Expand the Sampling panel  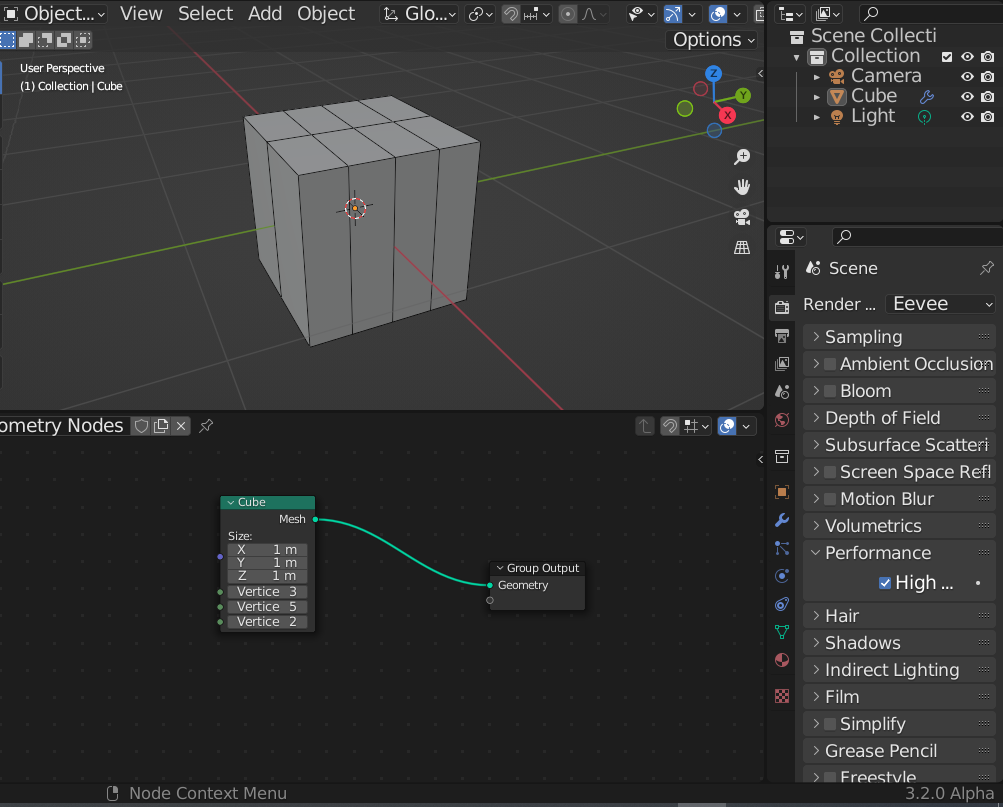[899, 337]
